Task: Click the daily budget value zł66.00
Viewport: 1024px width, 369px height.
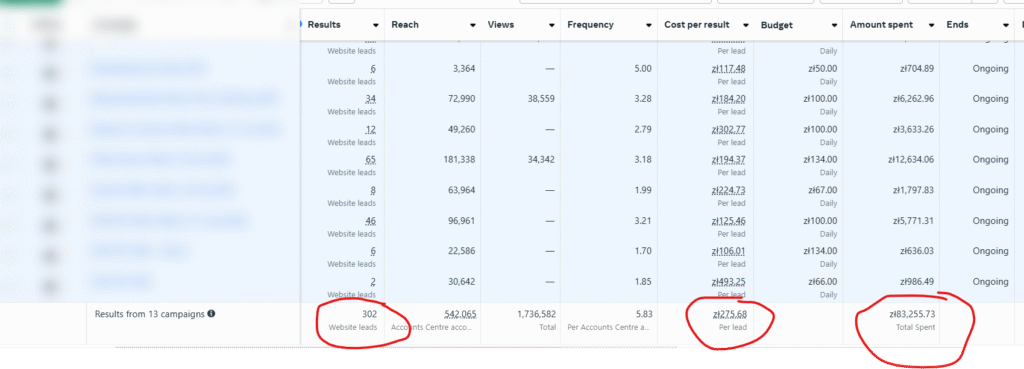Action: [823, 281]
